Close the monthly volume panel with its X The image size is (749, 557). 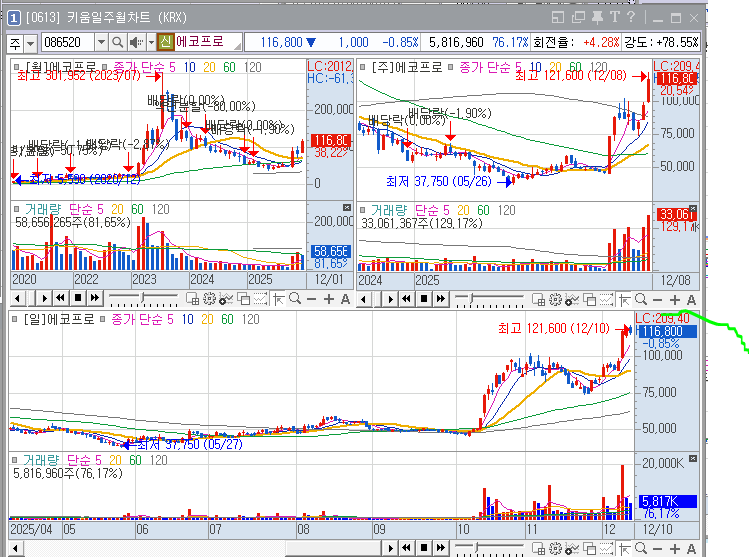pyautogui.click(x=347, y=207)
